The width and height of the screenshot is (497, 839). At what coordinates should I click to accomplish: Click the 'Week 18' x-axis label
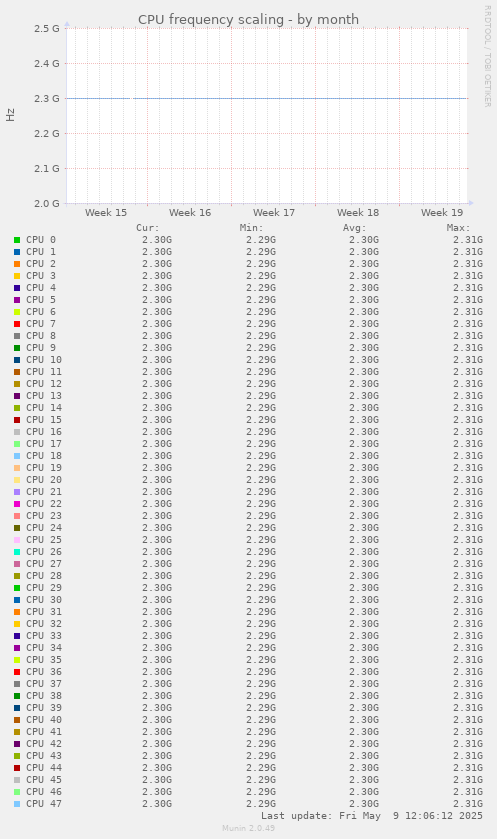(x=358, y=212)
